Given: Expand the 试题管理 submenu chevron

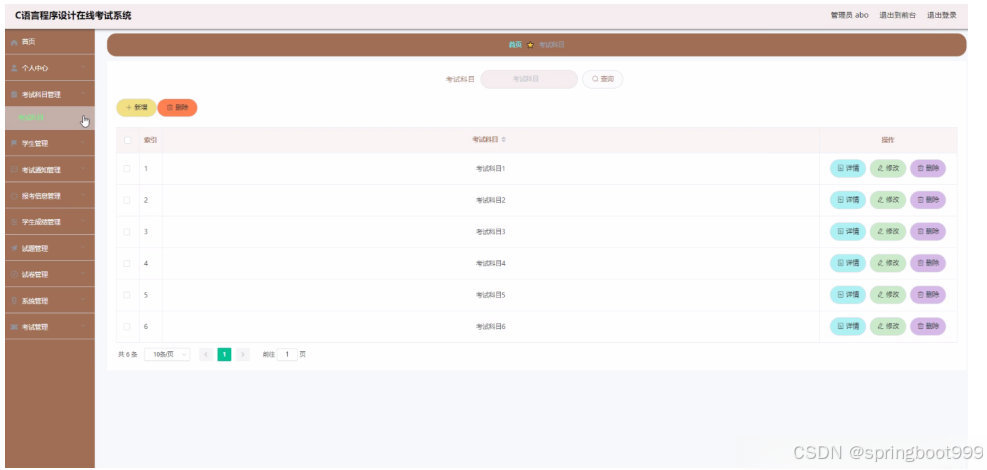Looking at the screenshot, I should [83, 248].
